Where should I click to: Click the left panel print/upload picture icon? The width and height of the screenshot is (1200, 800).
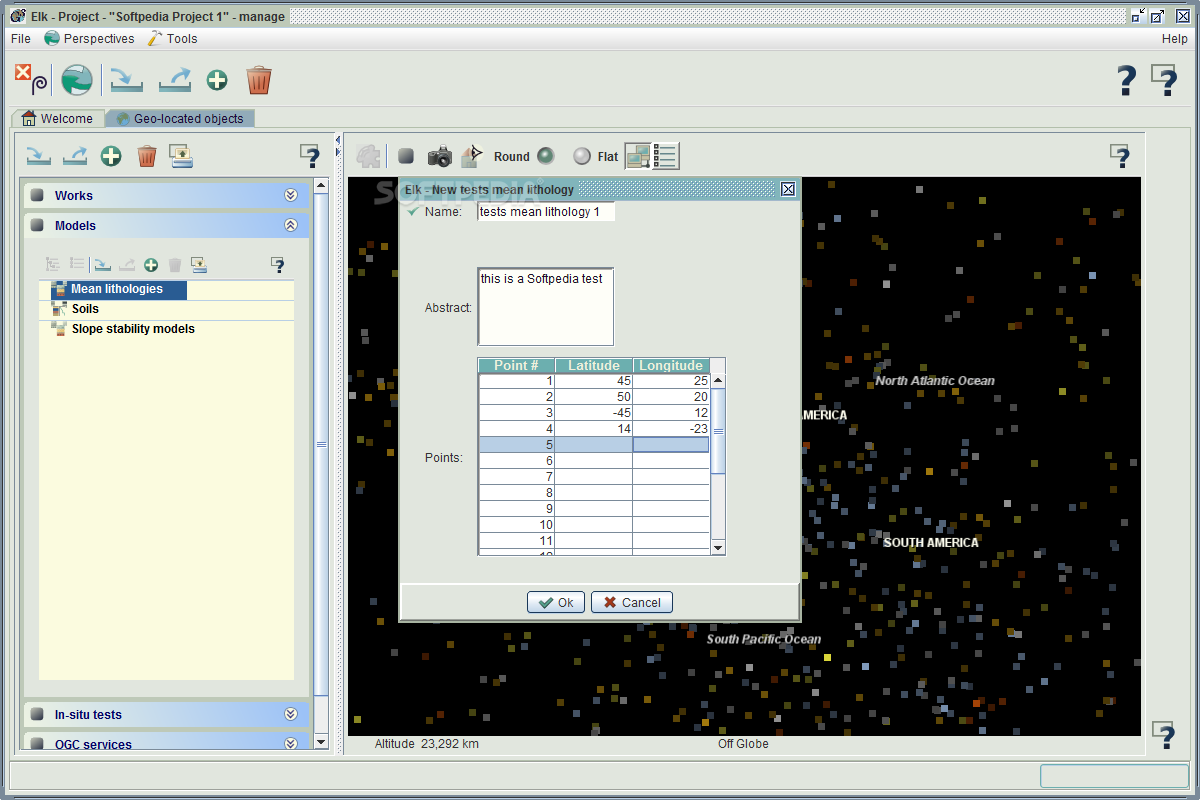[x=181, y=155]
